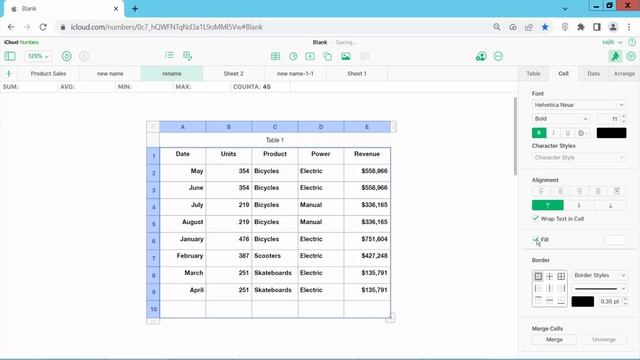Open the Product Sales sheet tab
The image size is (640, 360).
coord(49,73)
